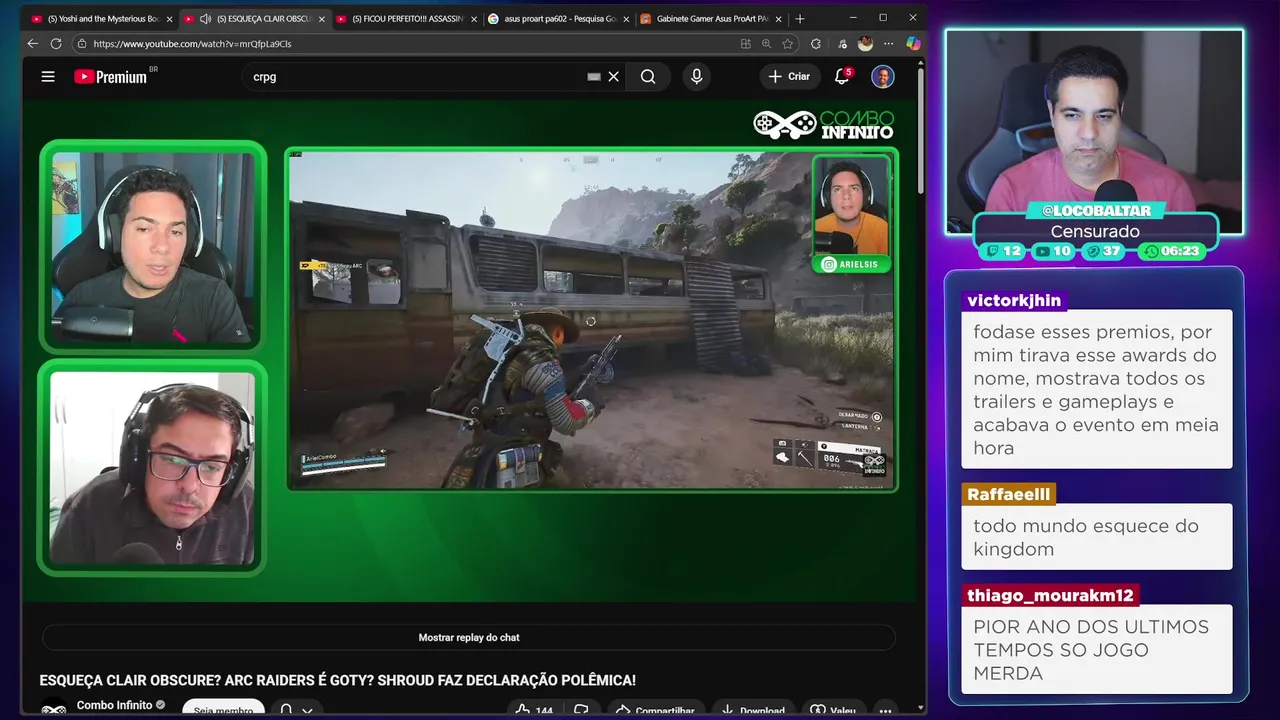Click the 06:23 timer badge
The image size is (1280, 720).
1172,251
